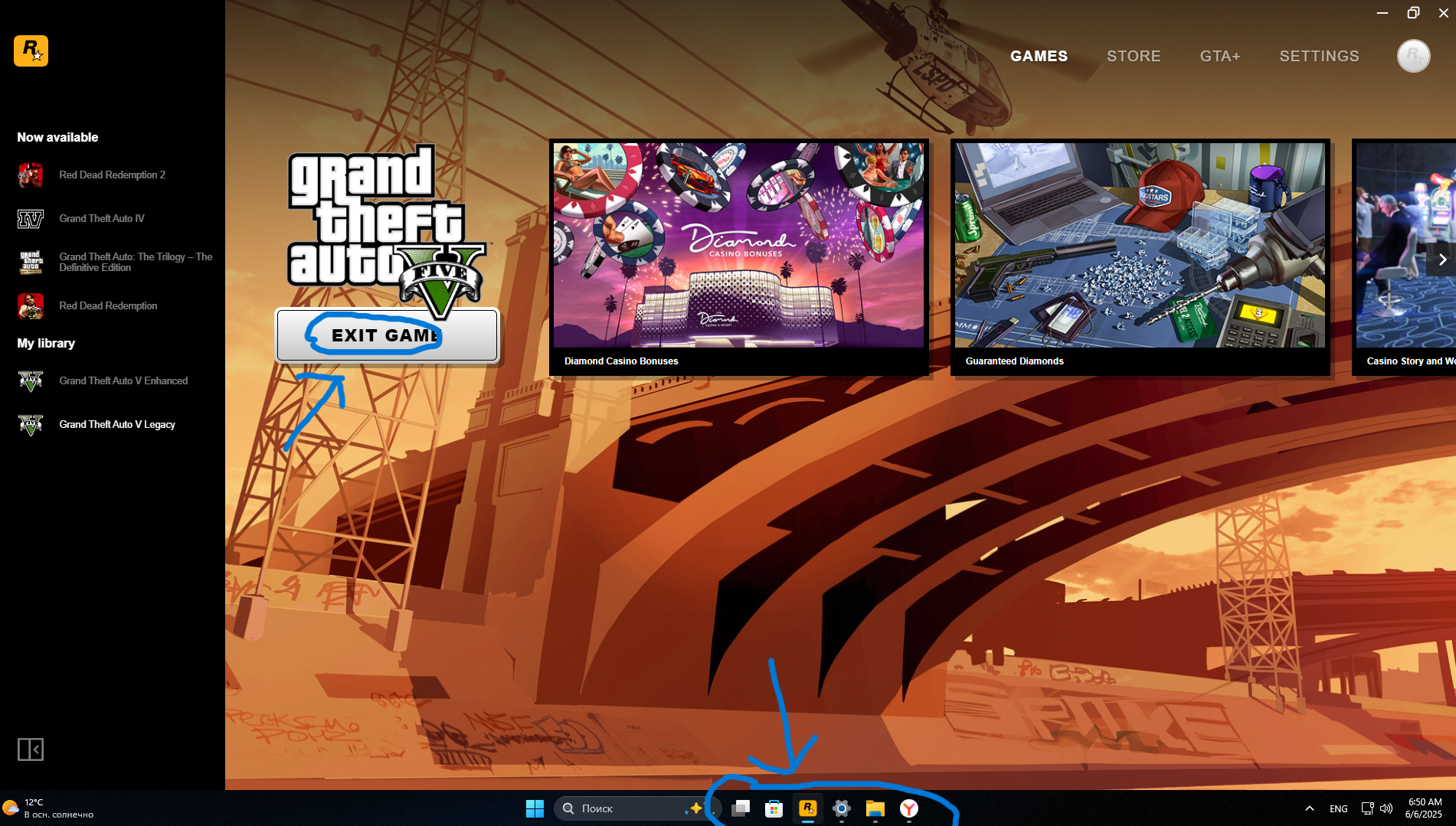Click the Guaranteed Diamonds caption
This screenshot has height=826, width=1456.
pos(1014,361)
